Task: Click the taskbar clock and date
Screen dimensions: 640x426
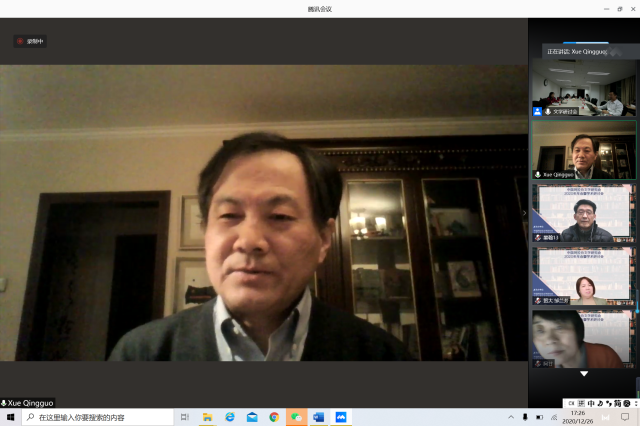Action: pos(578,416)
